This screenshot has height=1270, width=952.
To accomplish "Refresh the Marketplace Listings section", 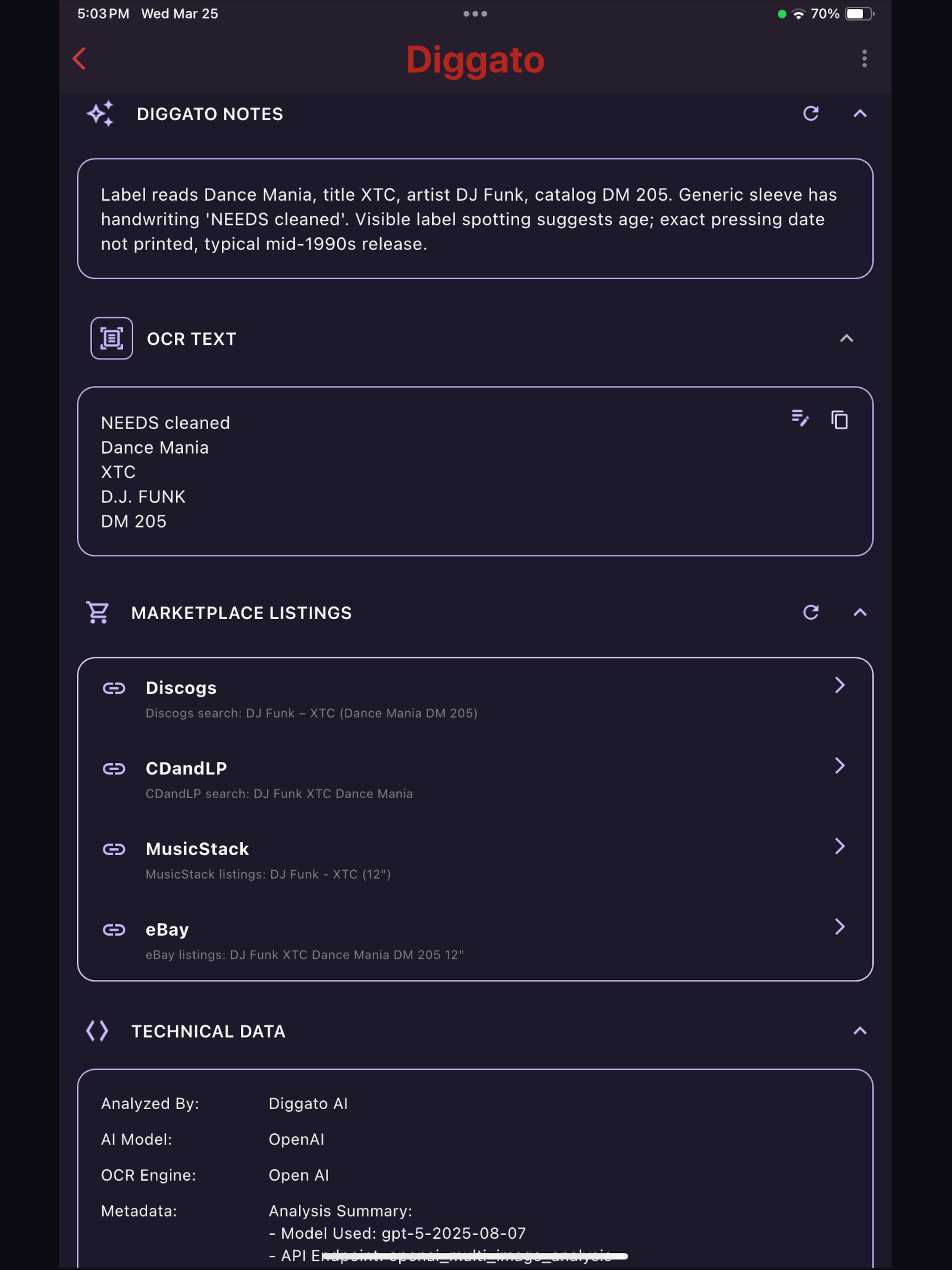I will 811,613.
